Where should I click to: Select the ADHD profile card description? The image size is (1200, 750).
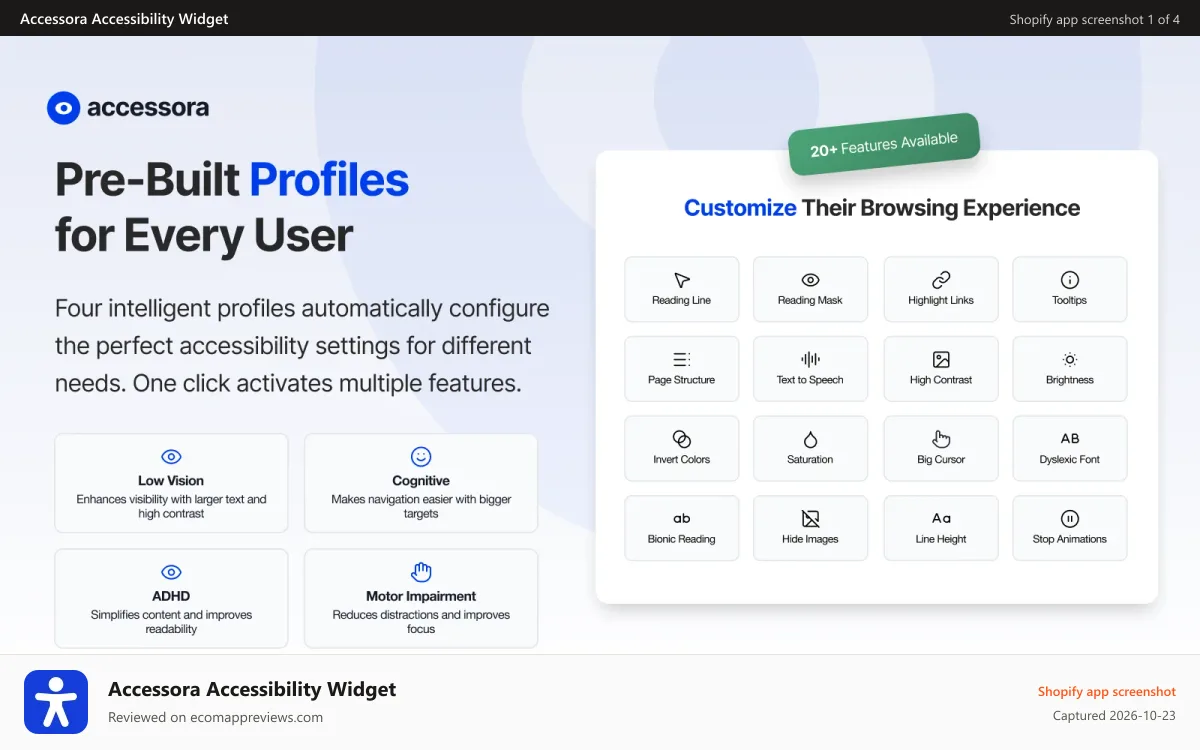click(x=171, y=622)
